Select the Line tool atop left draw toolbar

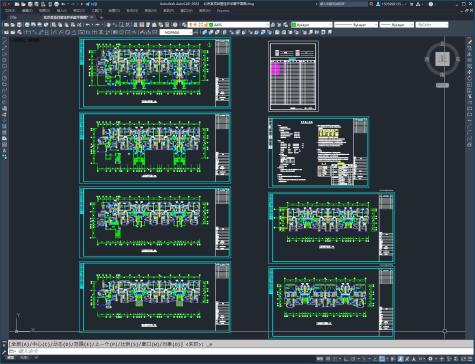click(5, 41)
